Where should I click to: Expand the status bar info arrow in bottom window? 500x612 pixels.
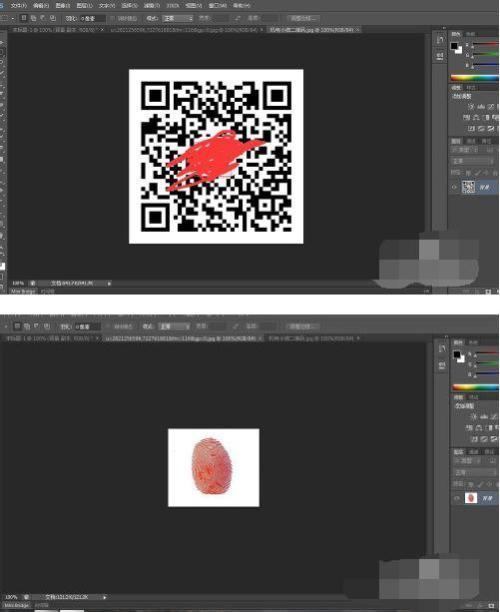[x=104, y=597]
